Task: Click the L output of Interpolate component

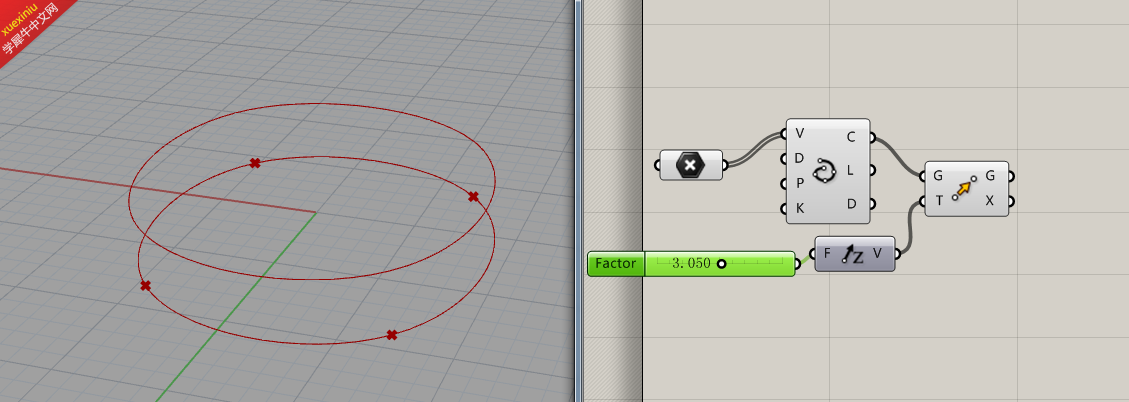Action: [850, 170]
